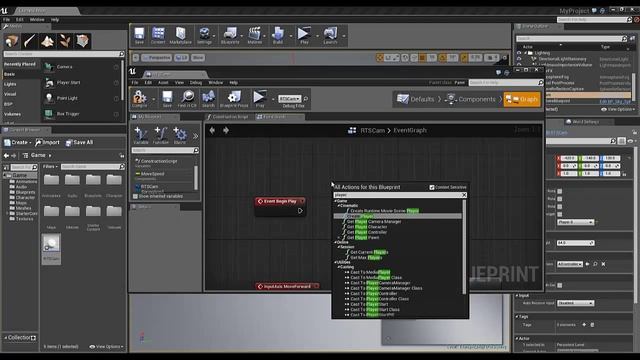Open the Matinee toolbar icon
This screenshot has width=640, height=360.
point(255,35)
